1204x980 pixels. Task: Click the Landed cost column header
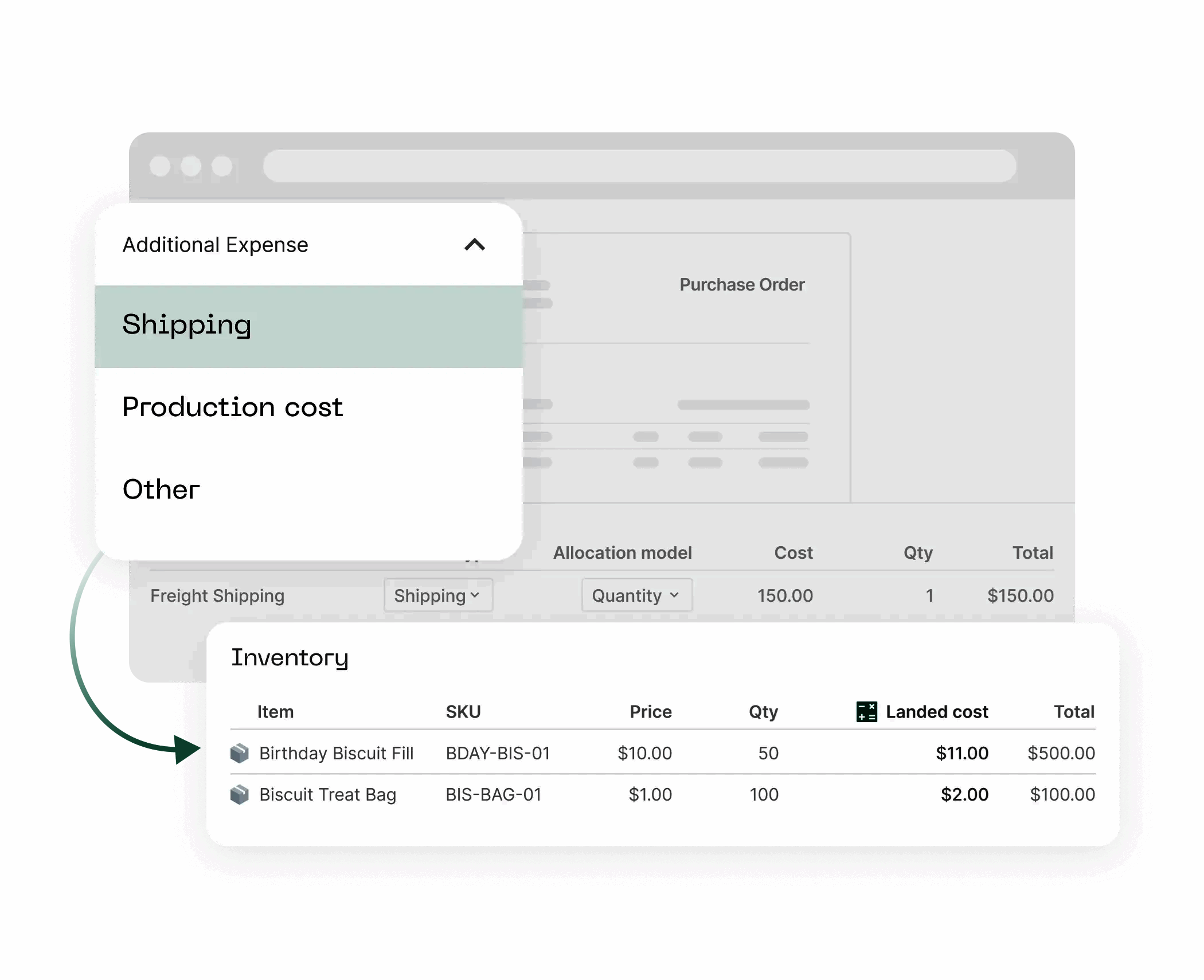(x=936, y=712)
